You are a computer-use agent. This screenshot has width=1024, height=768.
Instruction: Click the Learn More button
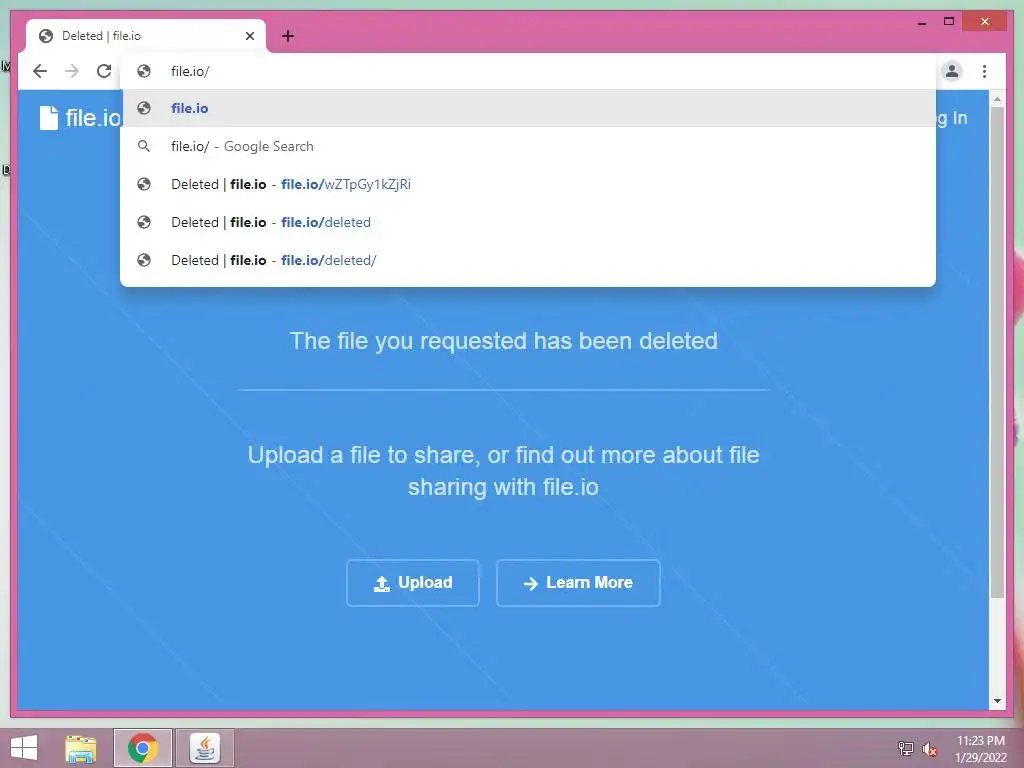tap(578, 583)
